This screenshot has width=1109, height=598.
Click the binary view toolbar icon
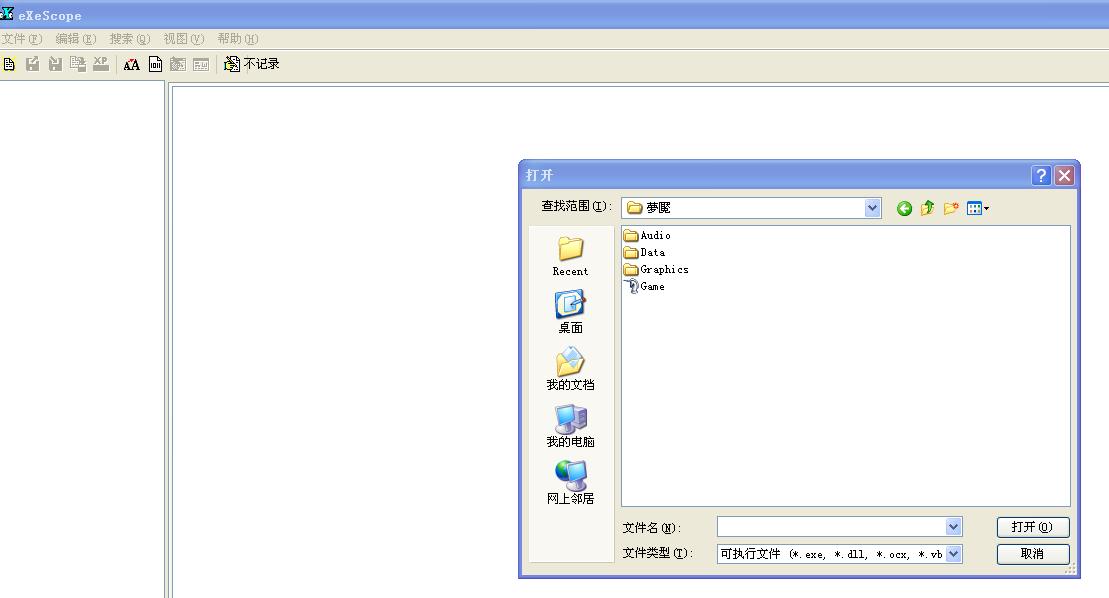[x=155, y=65]
